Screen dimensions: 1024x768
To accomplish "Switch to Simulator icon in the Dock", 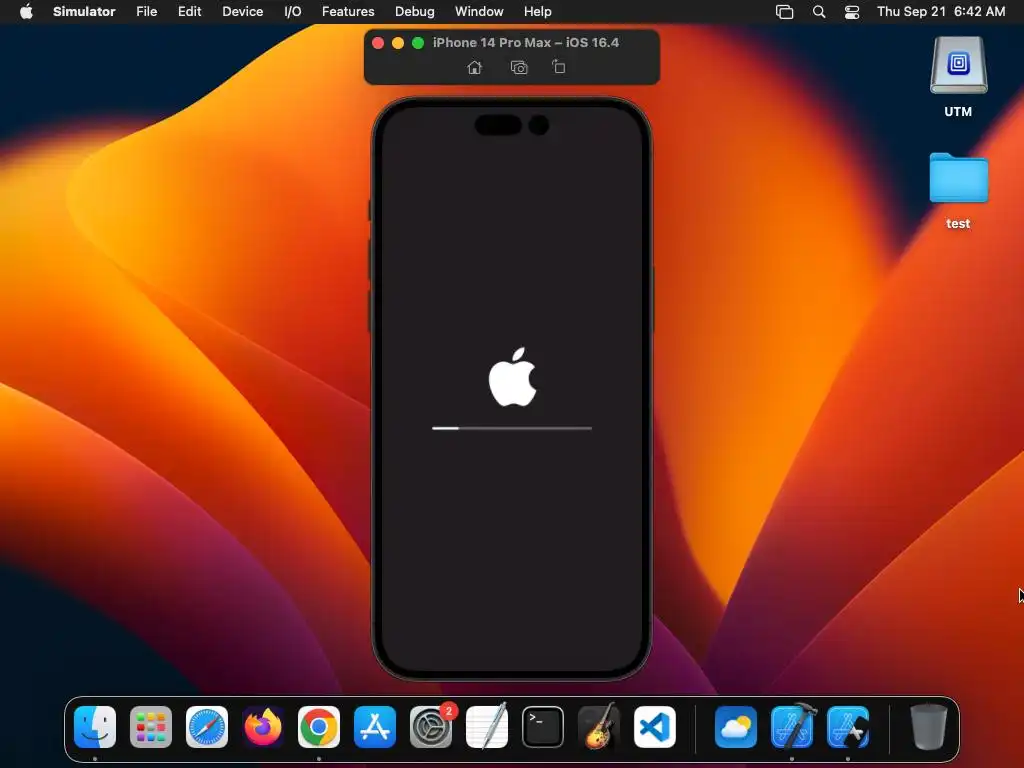I will 848,727.
